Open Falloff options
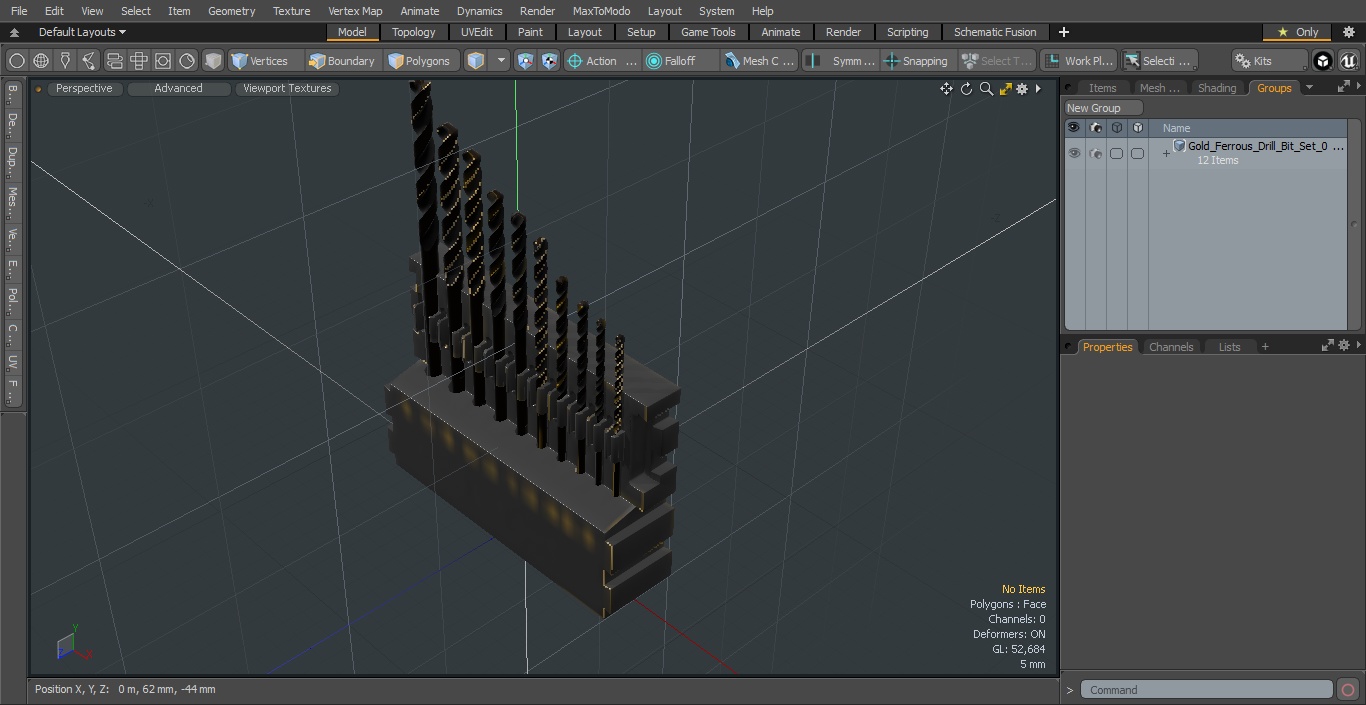 click(680, 61)
